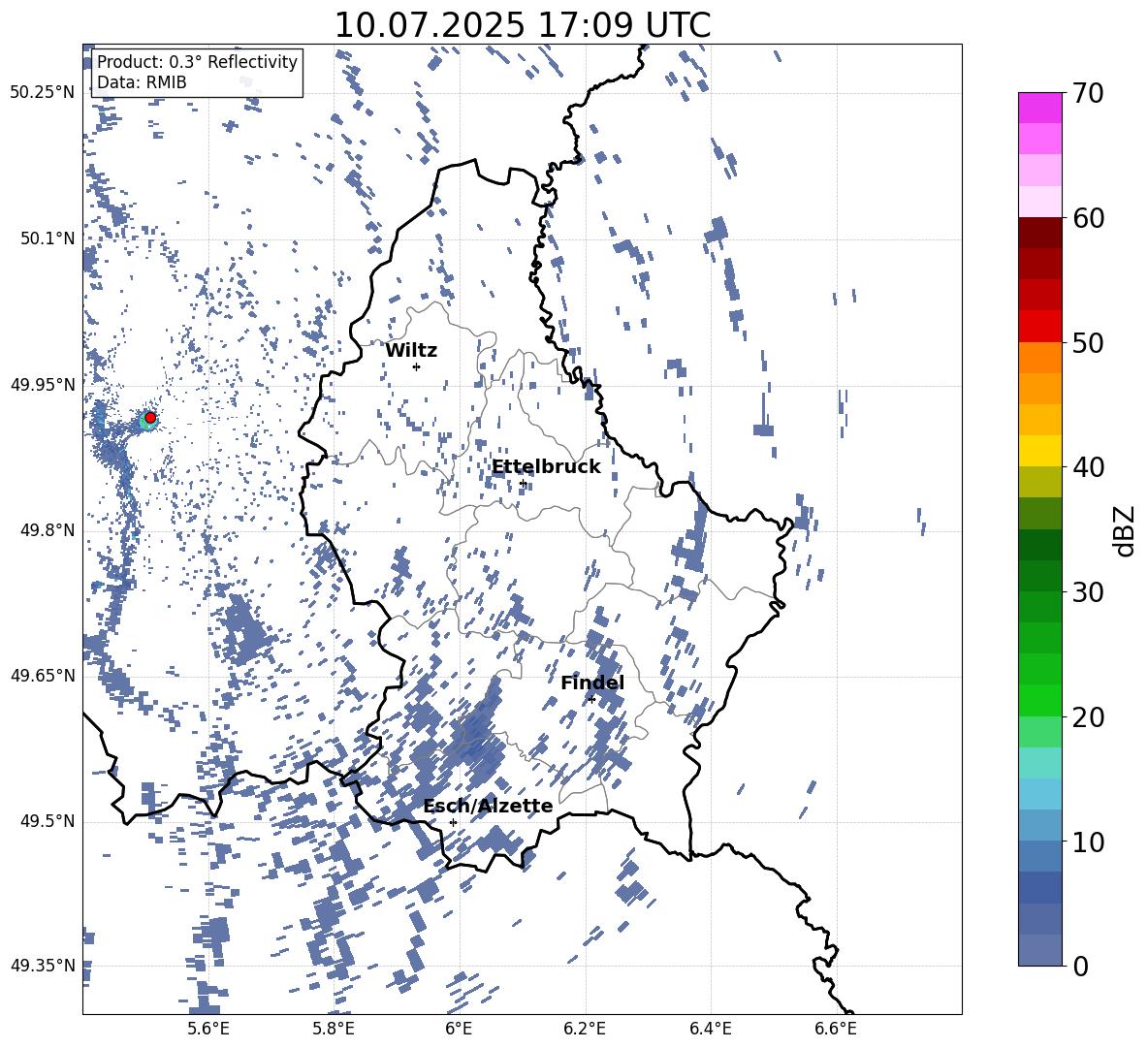Click the dBZ colorbar axis label
This screenshot has height=1048, width=1148.
tap(1124, 530)
